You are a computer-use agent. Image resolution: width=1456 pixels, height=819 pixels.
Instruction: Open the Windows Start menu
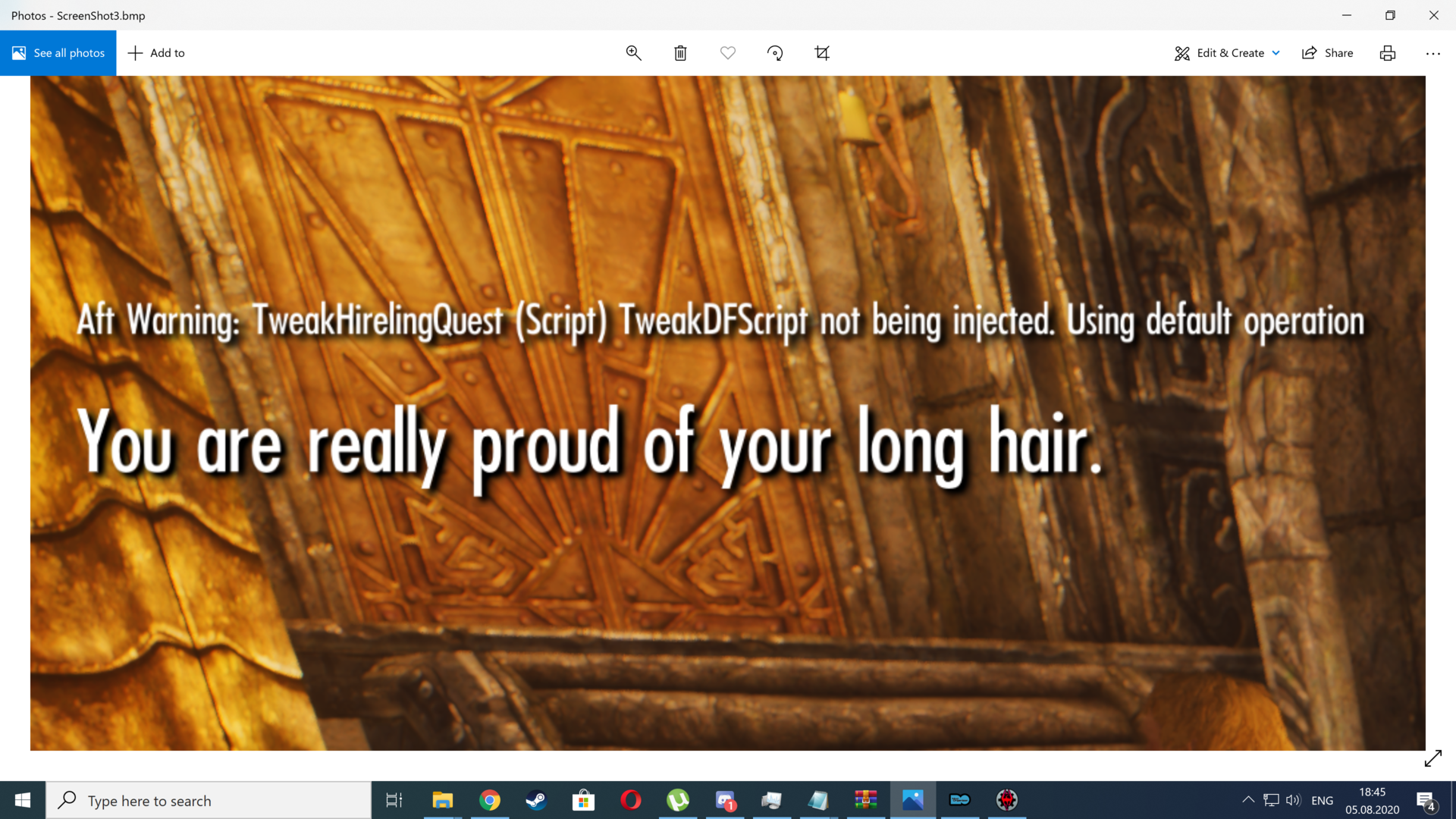point(23,800)
